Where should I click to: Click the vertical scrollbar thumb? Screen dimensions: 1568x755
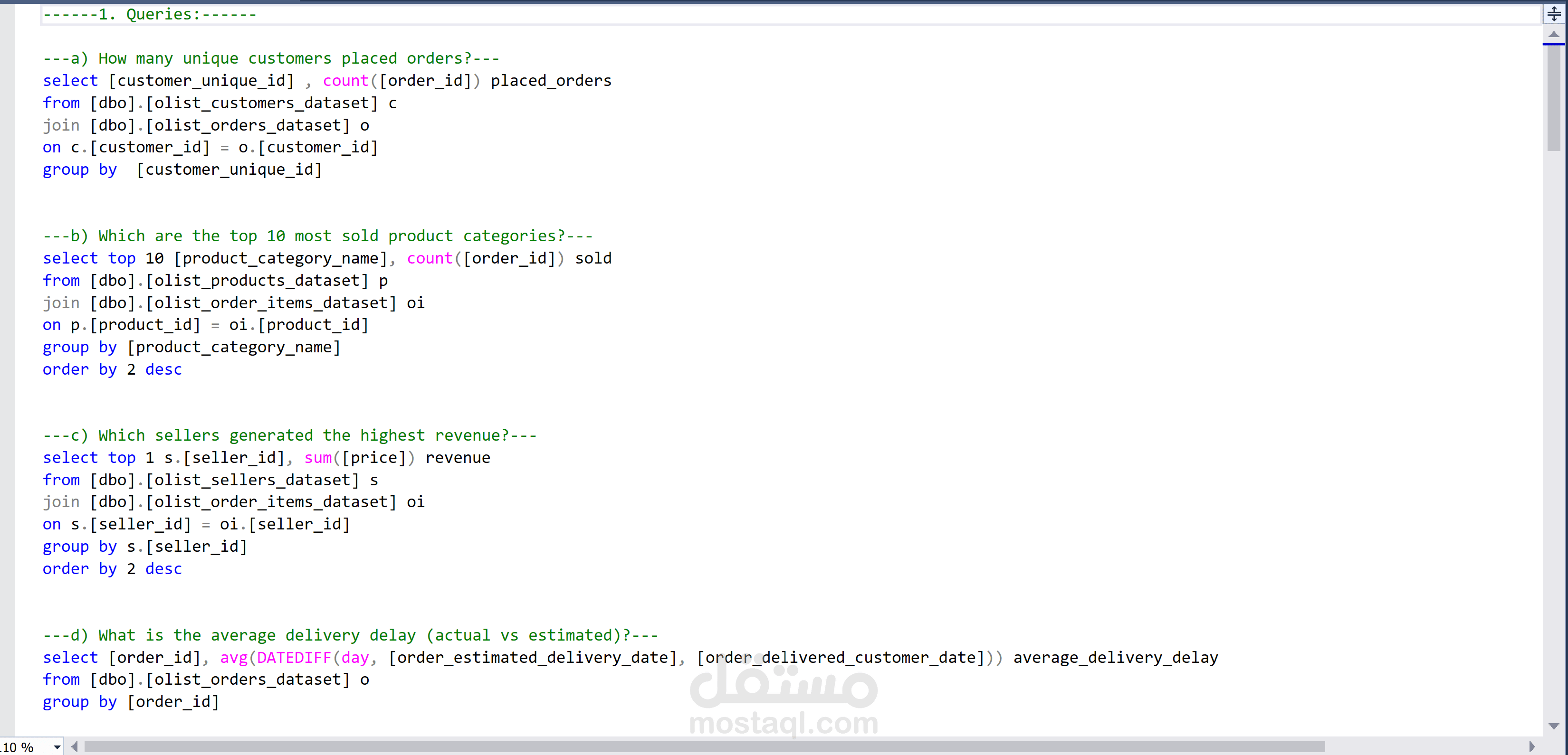tap(1553, 97)
